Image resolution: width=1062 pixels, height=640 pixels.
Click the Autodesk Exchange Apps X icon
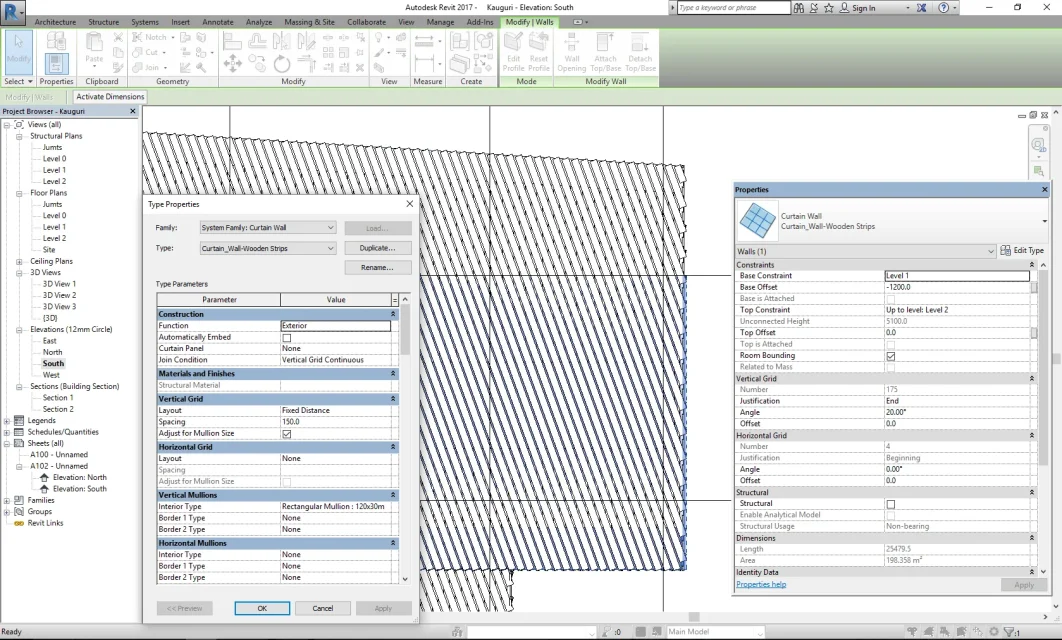click(x=921, y=8)
